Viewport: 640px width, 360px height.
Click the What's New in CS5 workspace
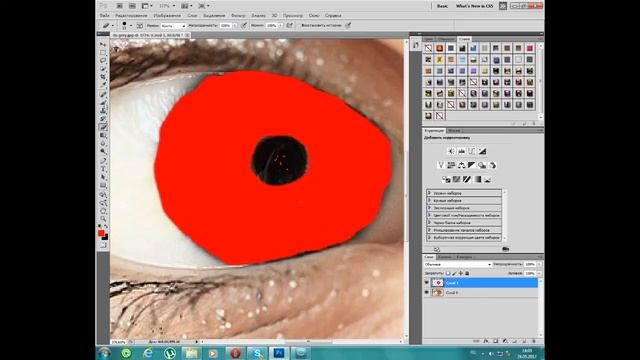click(x=474, y=6)
